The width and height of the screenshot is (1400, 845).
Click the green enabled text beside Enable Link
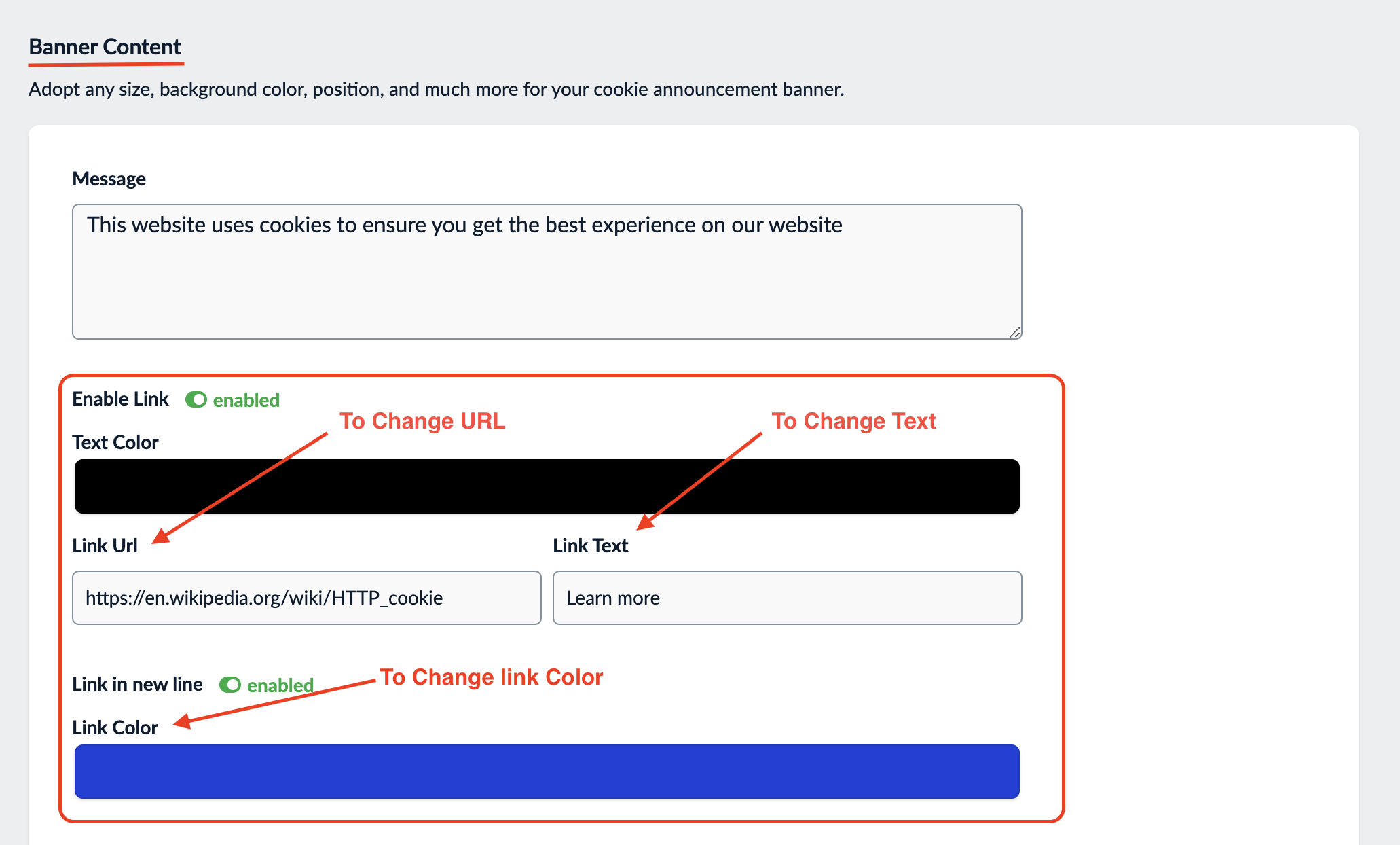click(246, 400)
